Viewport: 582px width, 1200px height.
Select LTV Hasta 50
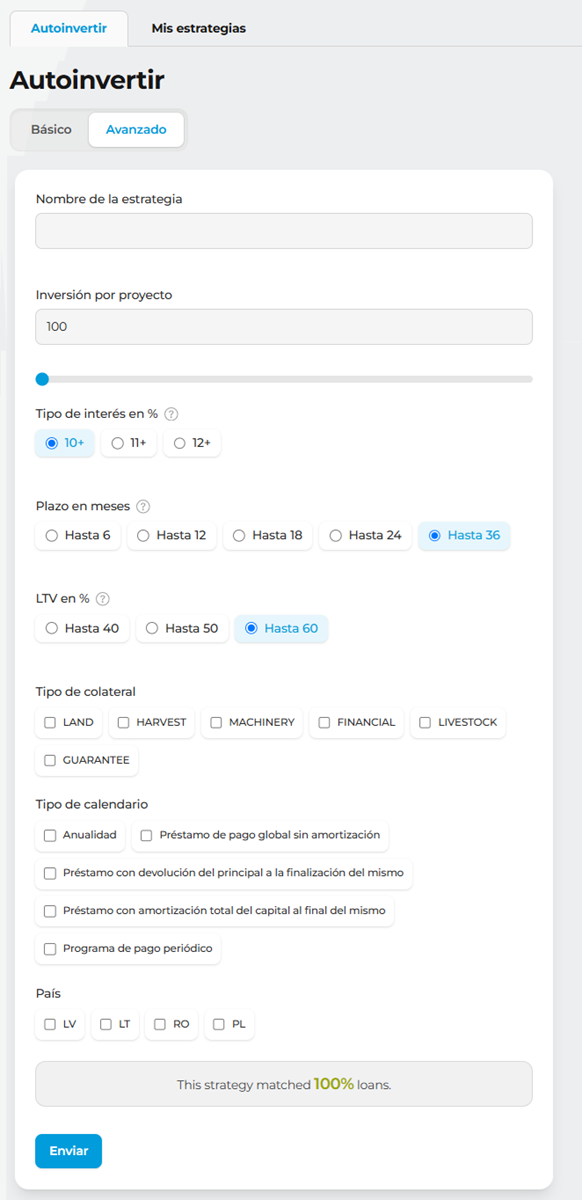pyautogui.click(x=182, y=629)
